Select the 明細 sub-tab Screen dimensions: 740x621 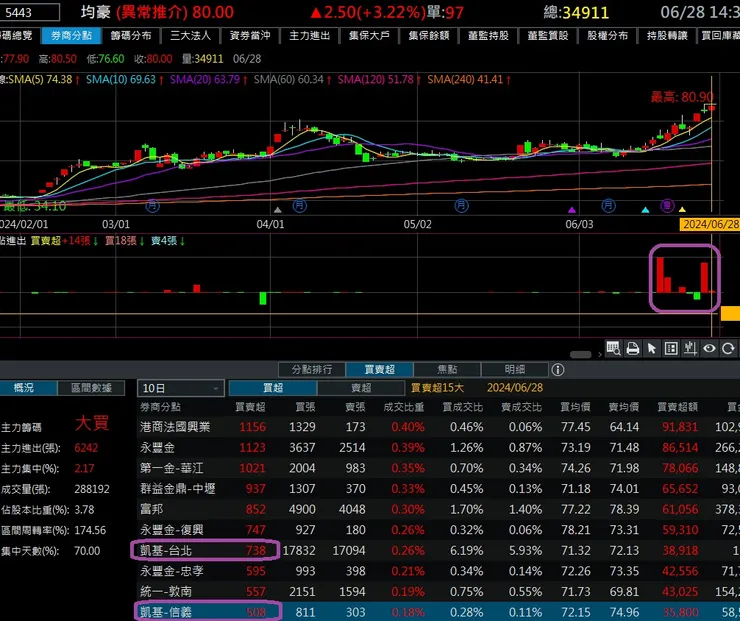[x=514, y=369]
